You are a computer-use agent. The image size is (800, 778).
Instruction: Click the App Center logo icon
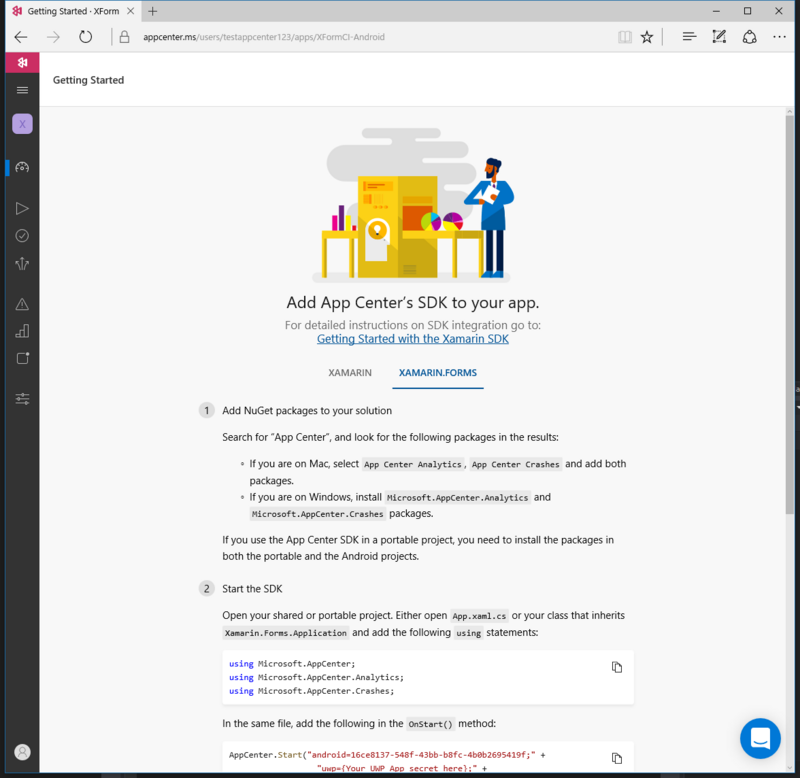coord(22,63)
